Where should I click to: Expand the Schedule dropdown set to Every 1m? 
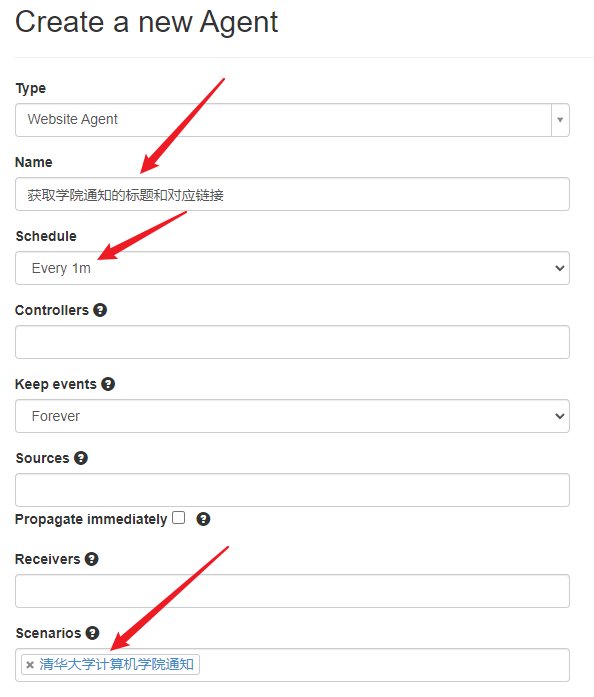coord(292,268)
